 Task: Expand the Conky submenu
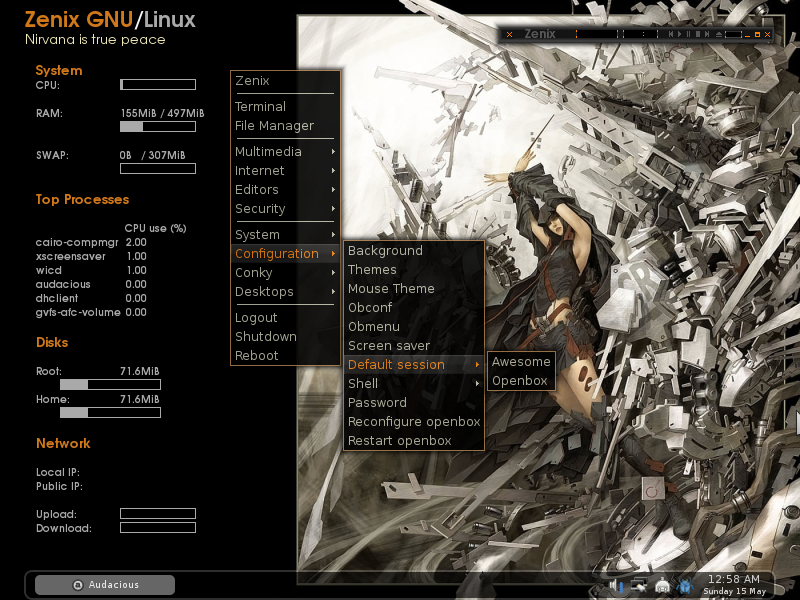(285, 272)
